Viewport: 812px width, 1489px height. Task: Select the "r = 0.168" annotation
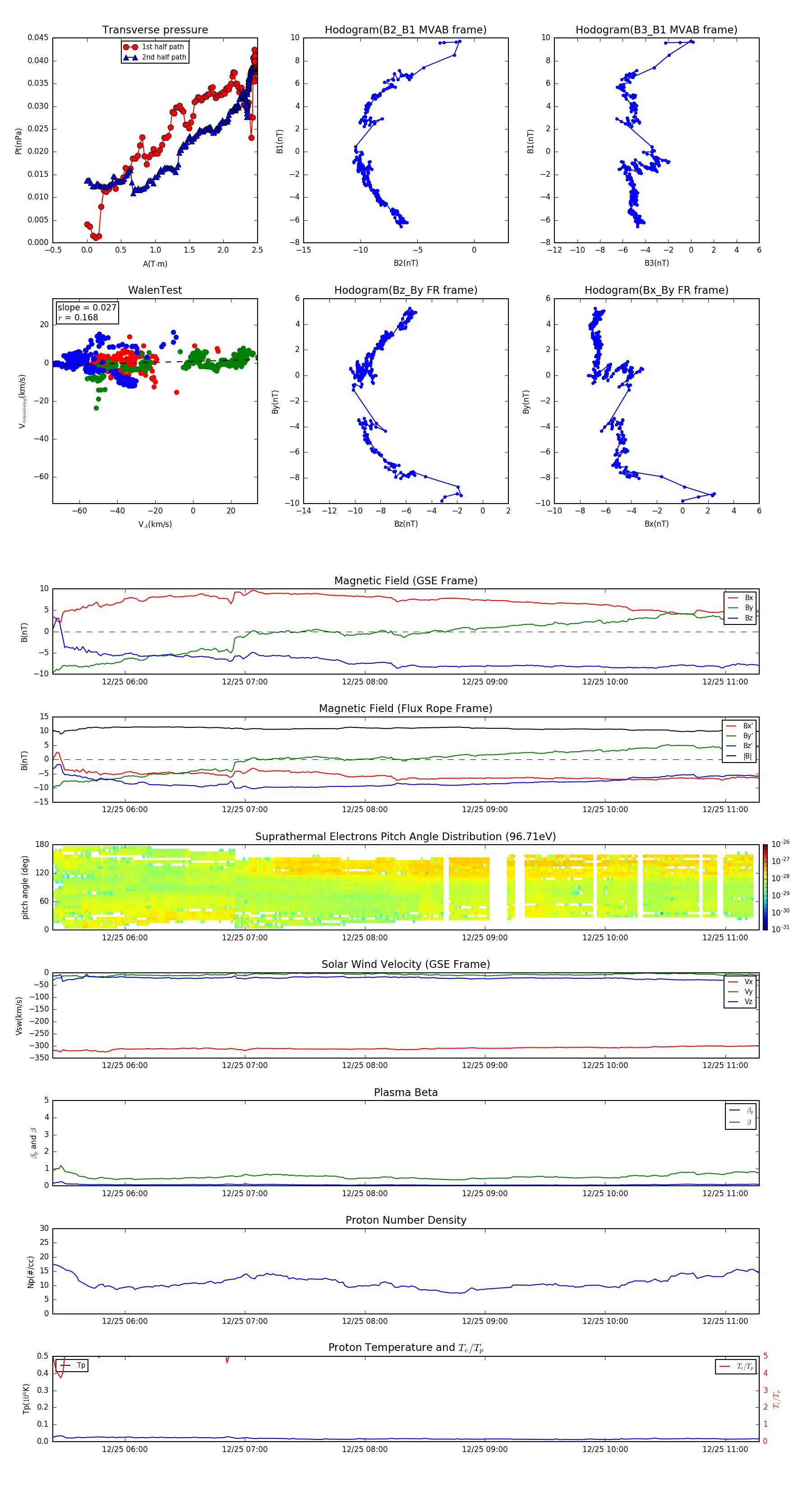(x=78, y=317)
